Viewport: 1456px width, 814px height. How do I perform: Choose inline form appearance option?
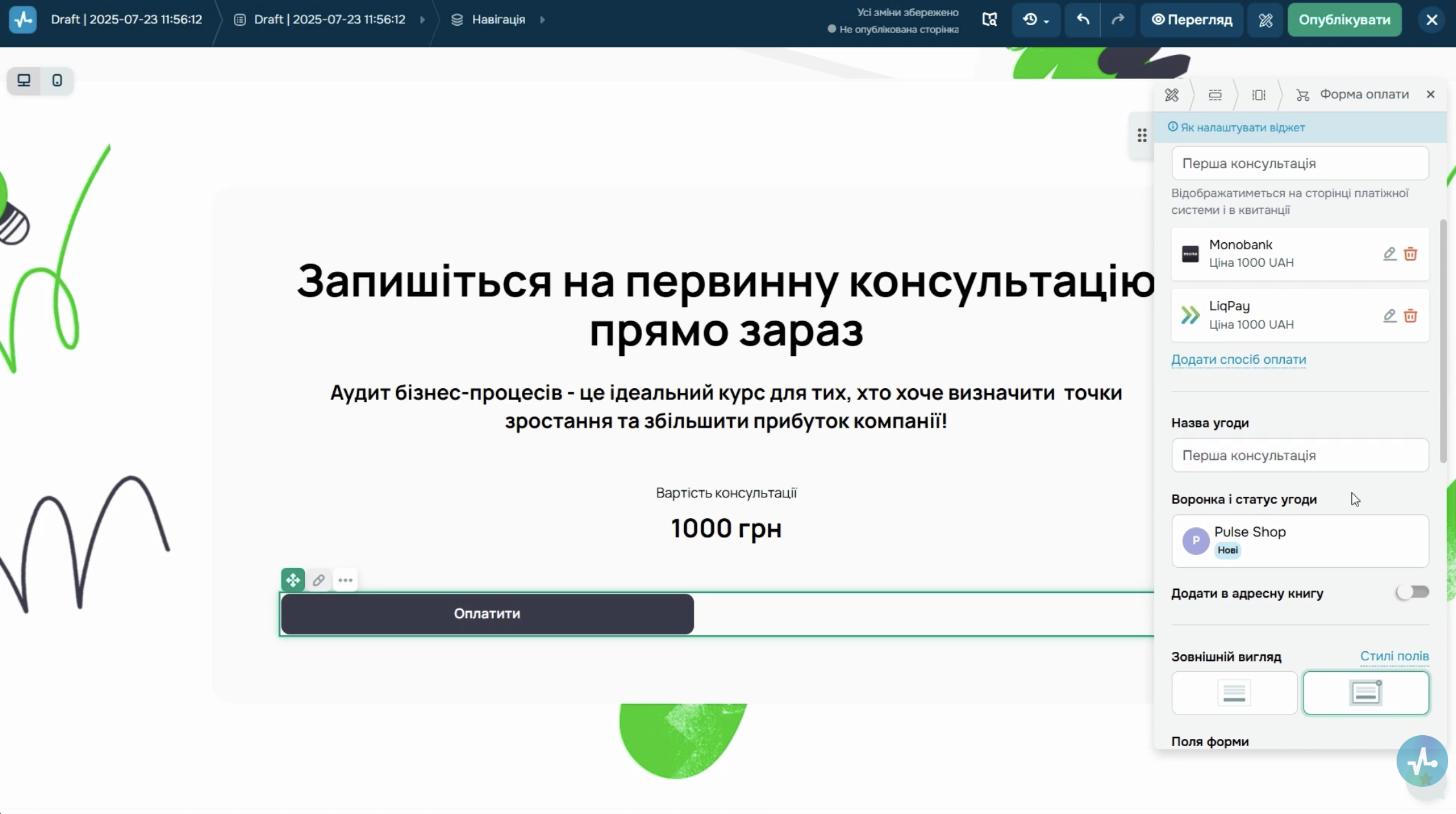coord(1234,693)
